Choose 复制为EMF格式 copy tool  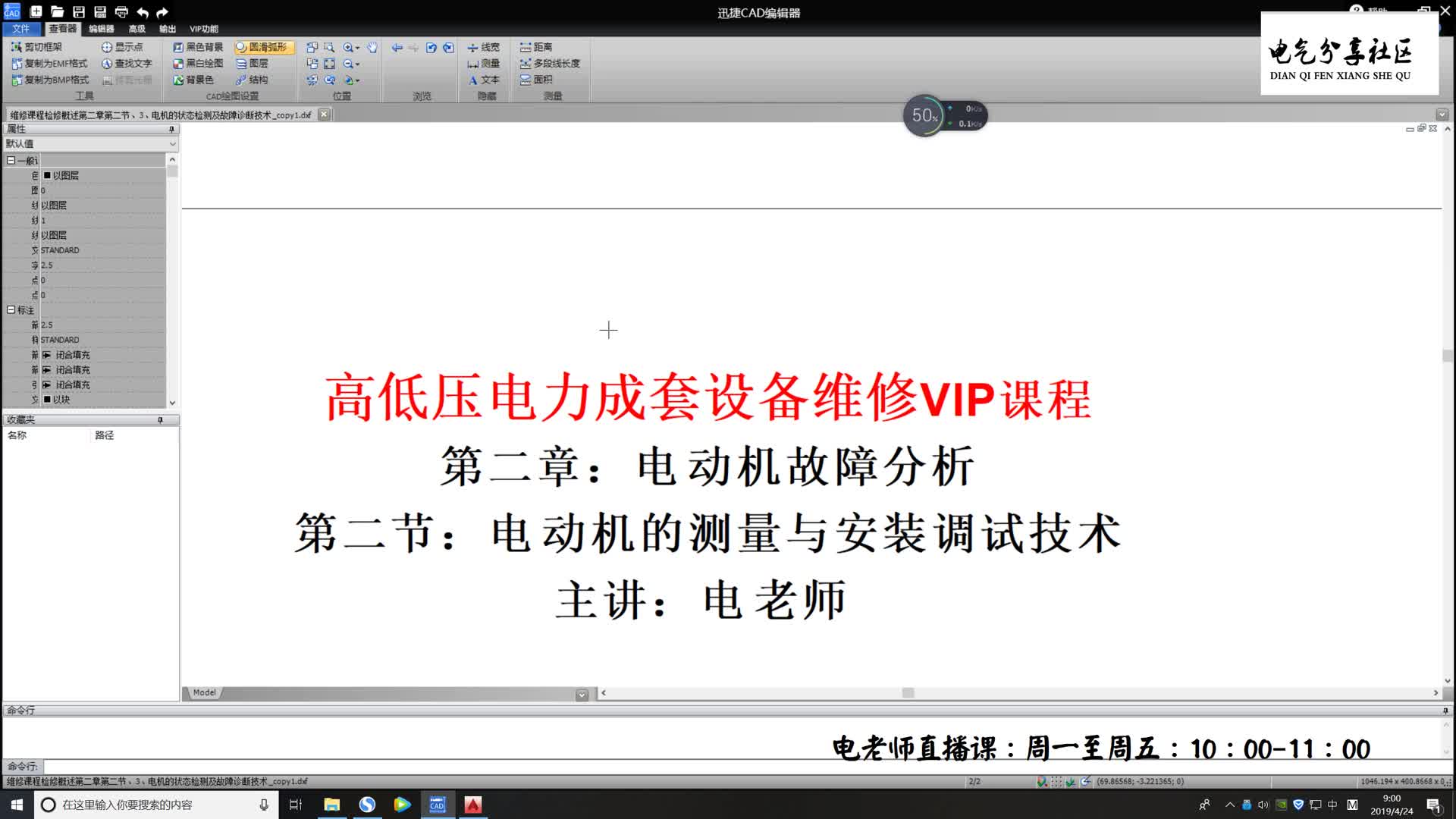[50, 64]
